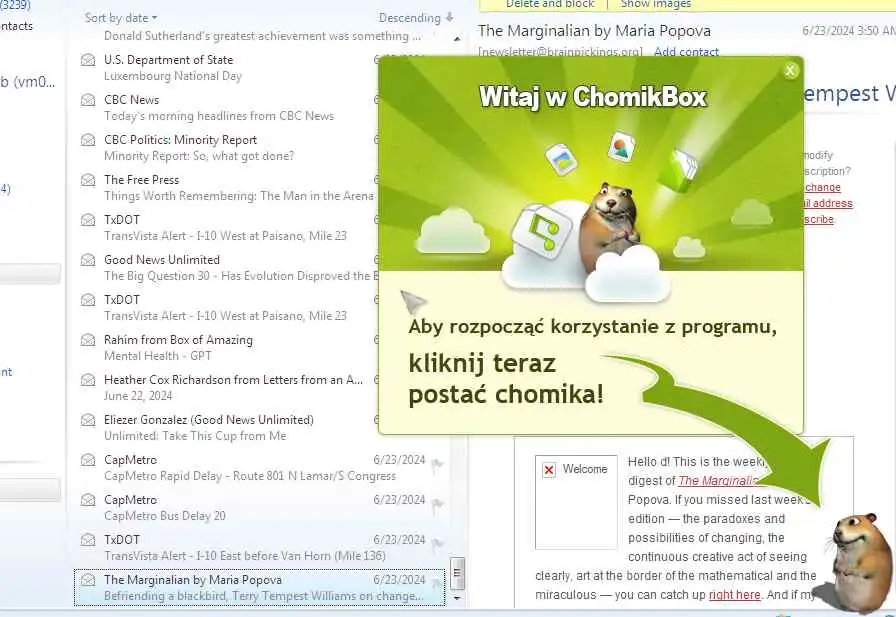Image resolution: width=896 pixels, height=617 pixels.
Task: Click the blocked Welcome image placeholder
Action: 576,502
